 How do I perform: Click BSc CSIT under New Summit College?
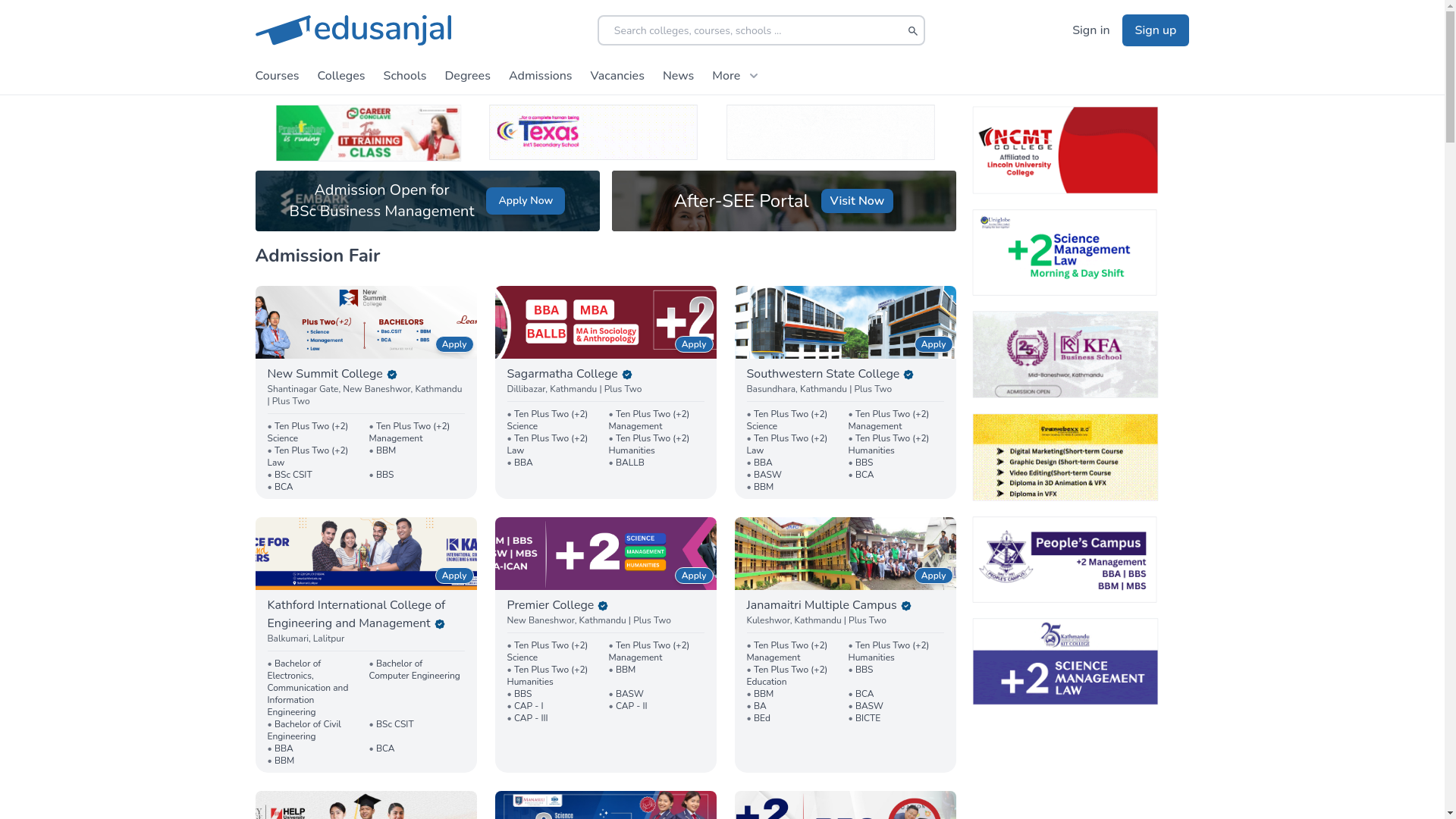tap(293, 475)
